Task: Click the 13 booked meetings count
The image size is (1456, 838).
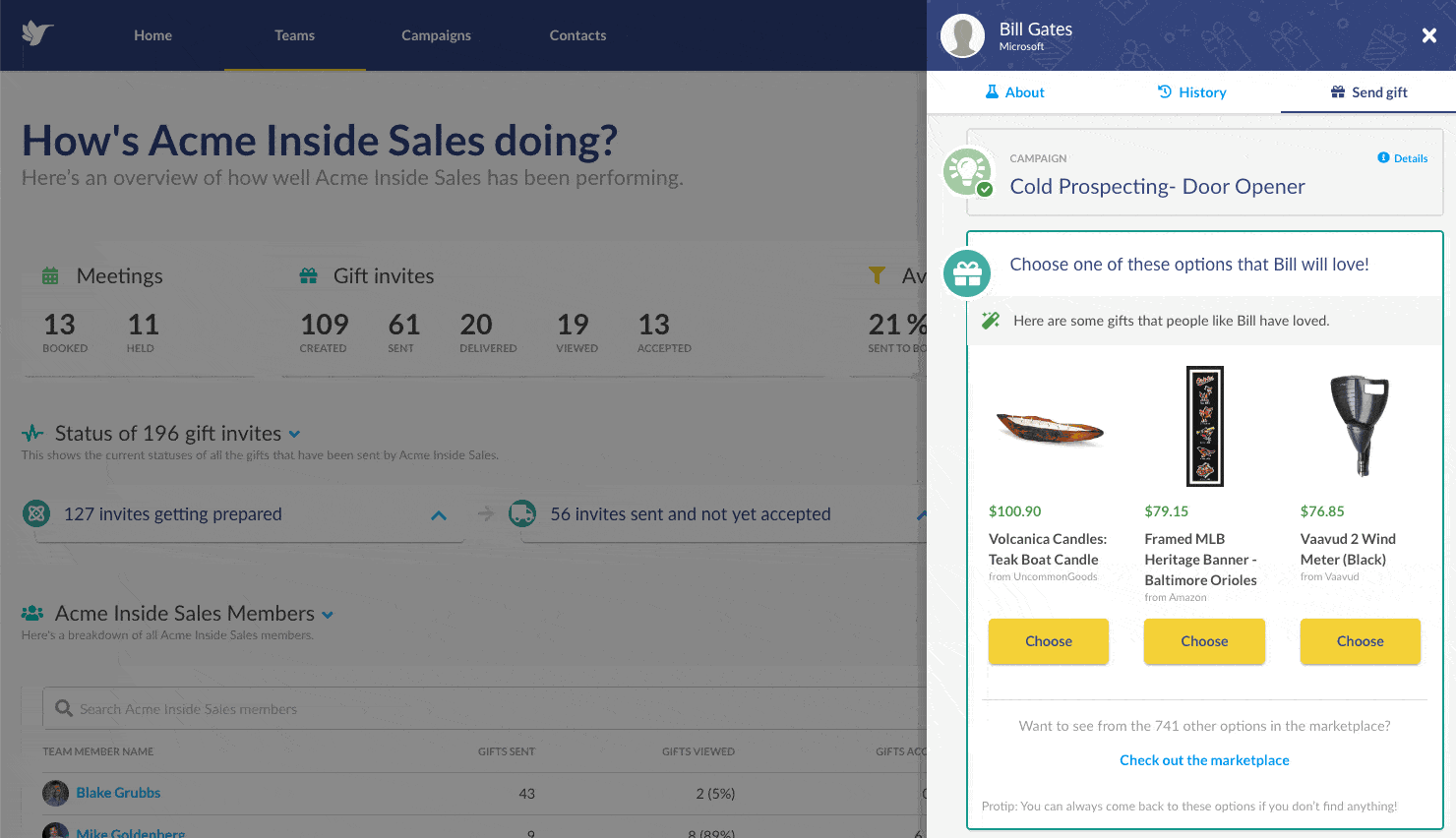Action: tap(59, 325)
